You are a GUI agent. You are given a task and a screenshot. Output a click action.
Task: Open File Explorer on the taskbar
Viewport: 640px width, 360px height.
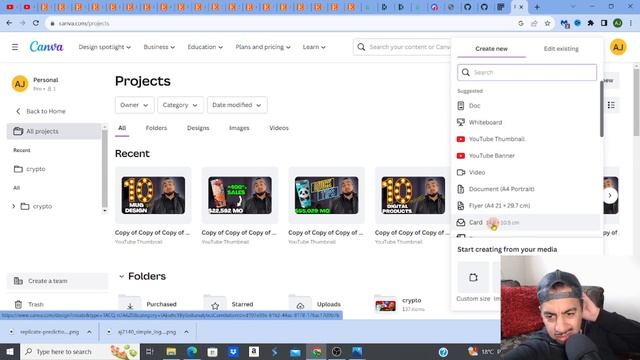click(x=171, y=351)
